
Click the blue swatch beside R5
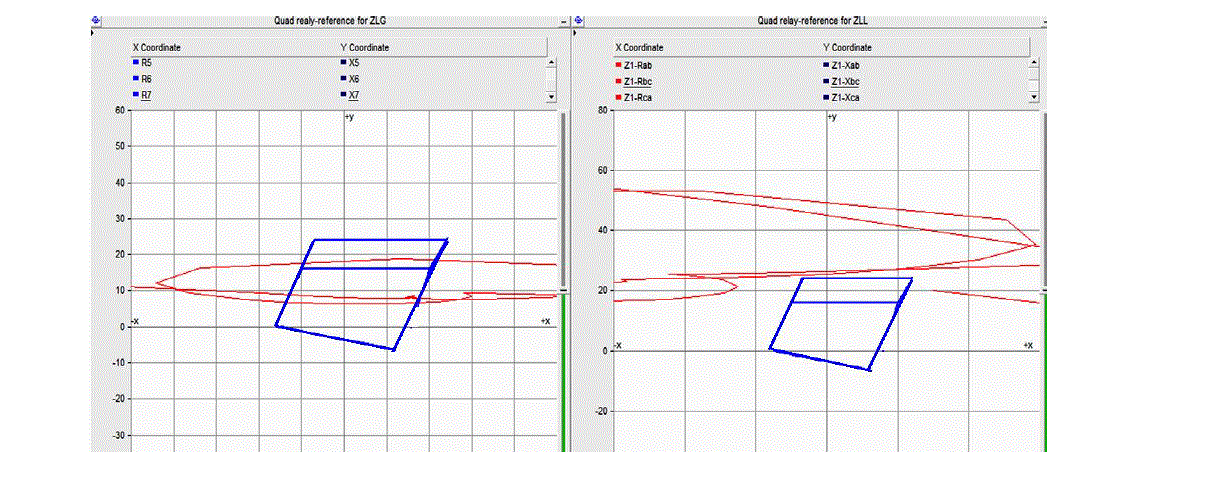[x=135, y=62]
